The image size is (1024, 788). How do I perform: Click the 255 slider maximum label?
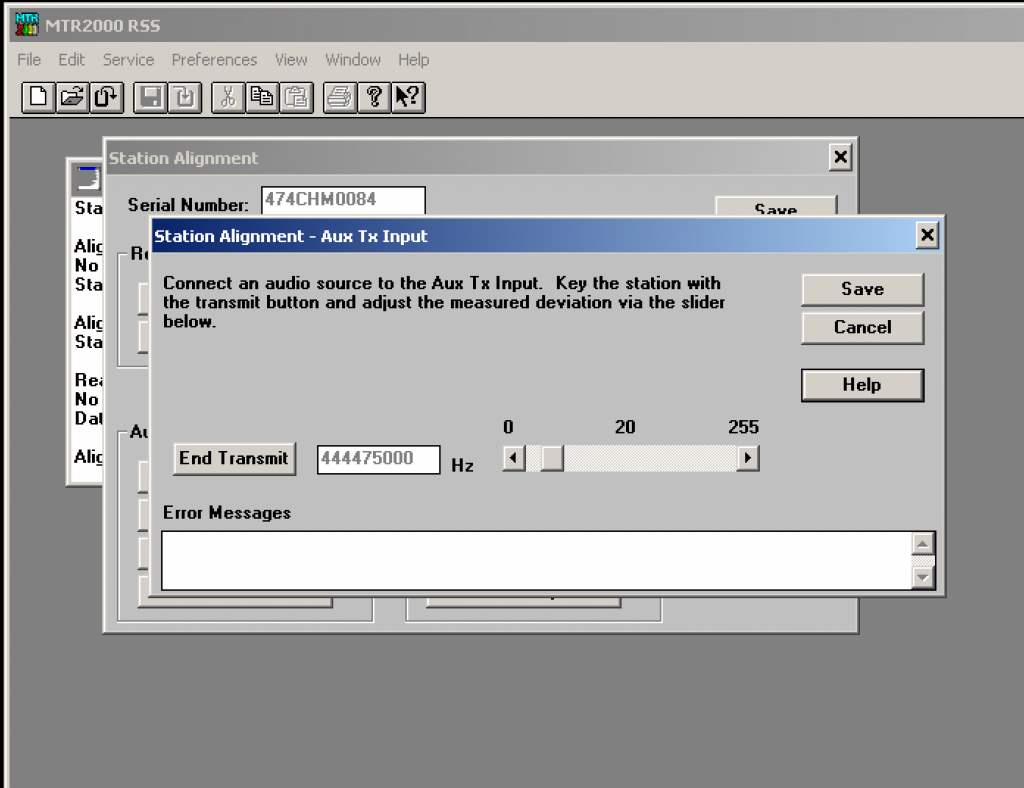point(743,427)
